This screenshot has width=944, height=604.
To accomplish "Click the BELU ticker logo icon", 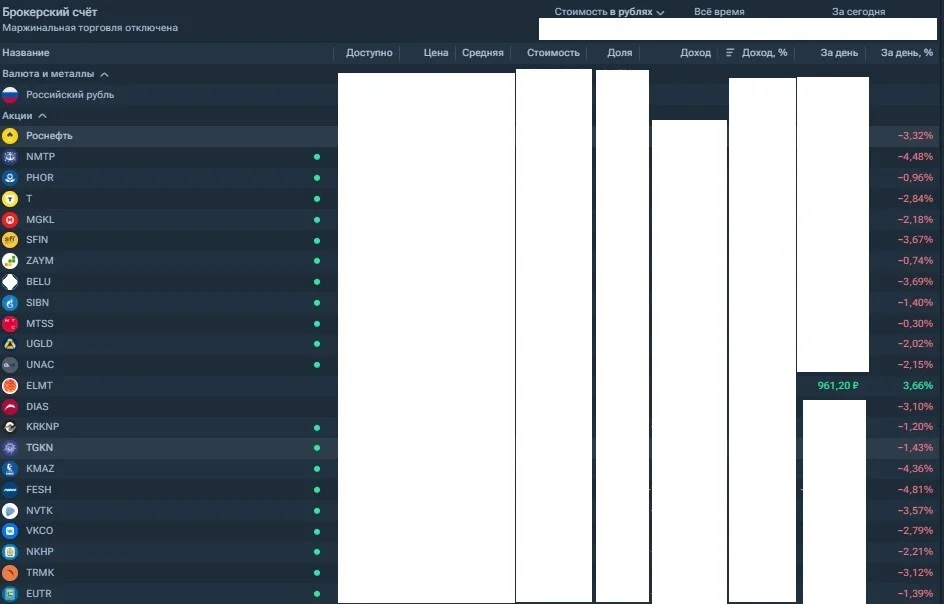I will pyautogui.click(x=10, y=282).
